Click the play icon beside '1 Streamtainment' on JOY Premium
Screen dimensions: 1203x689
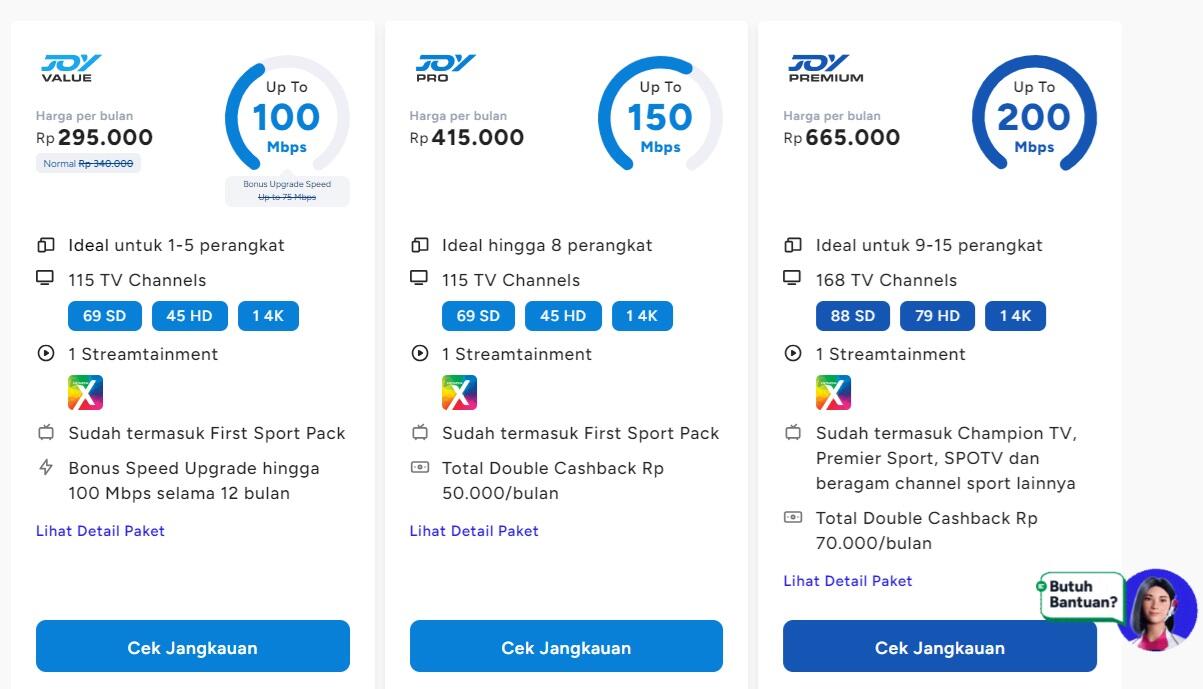pyautogui.click(x=793, y=354)
